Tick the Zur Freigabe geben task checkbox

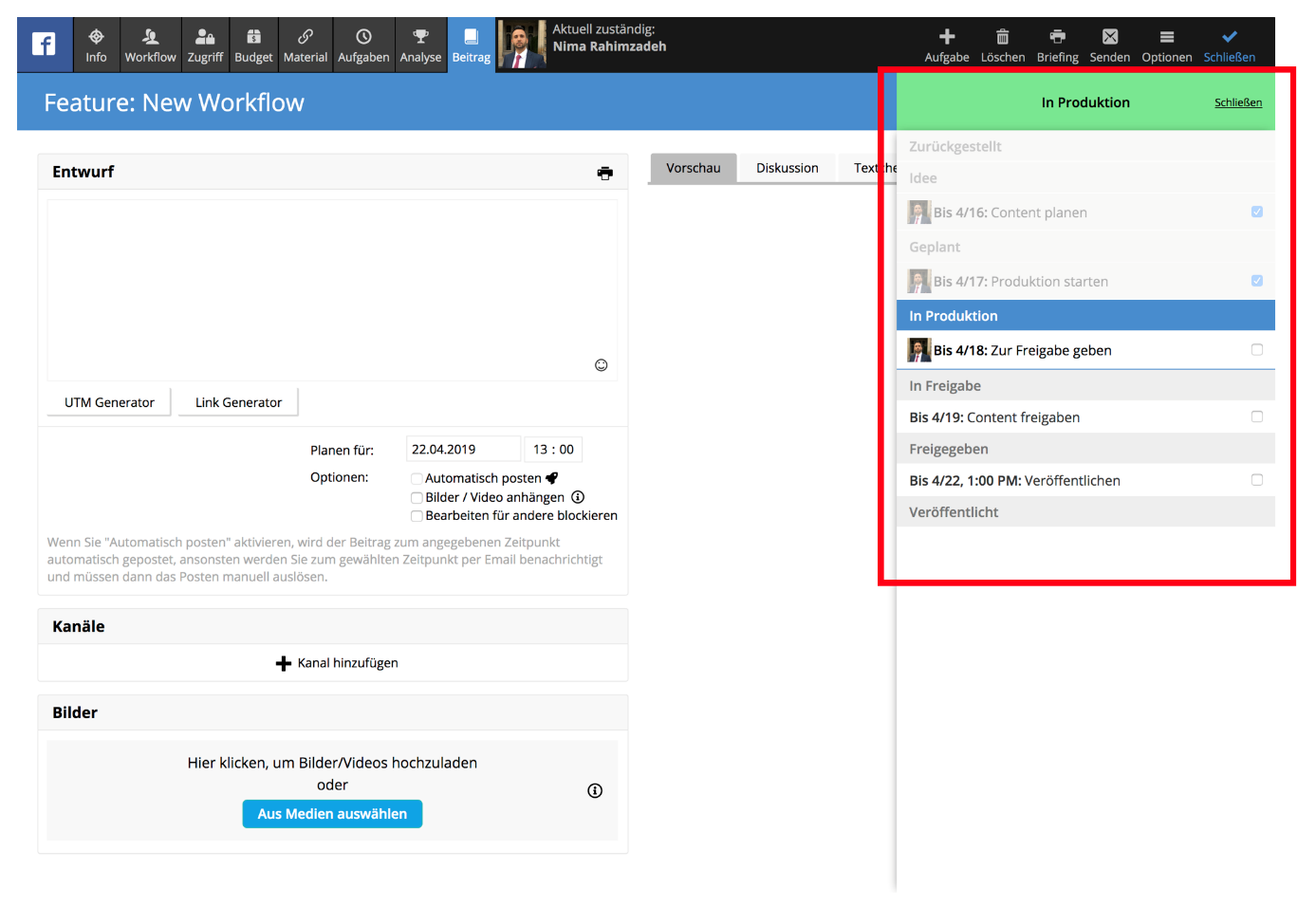1256,350
